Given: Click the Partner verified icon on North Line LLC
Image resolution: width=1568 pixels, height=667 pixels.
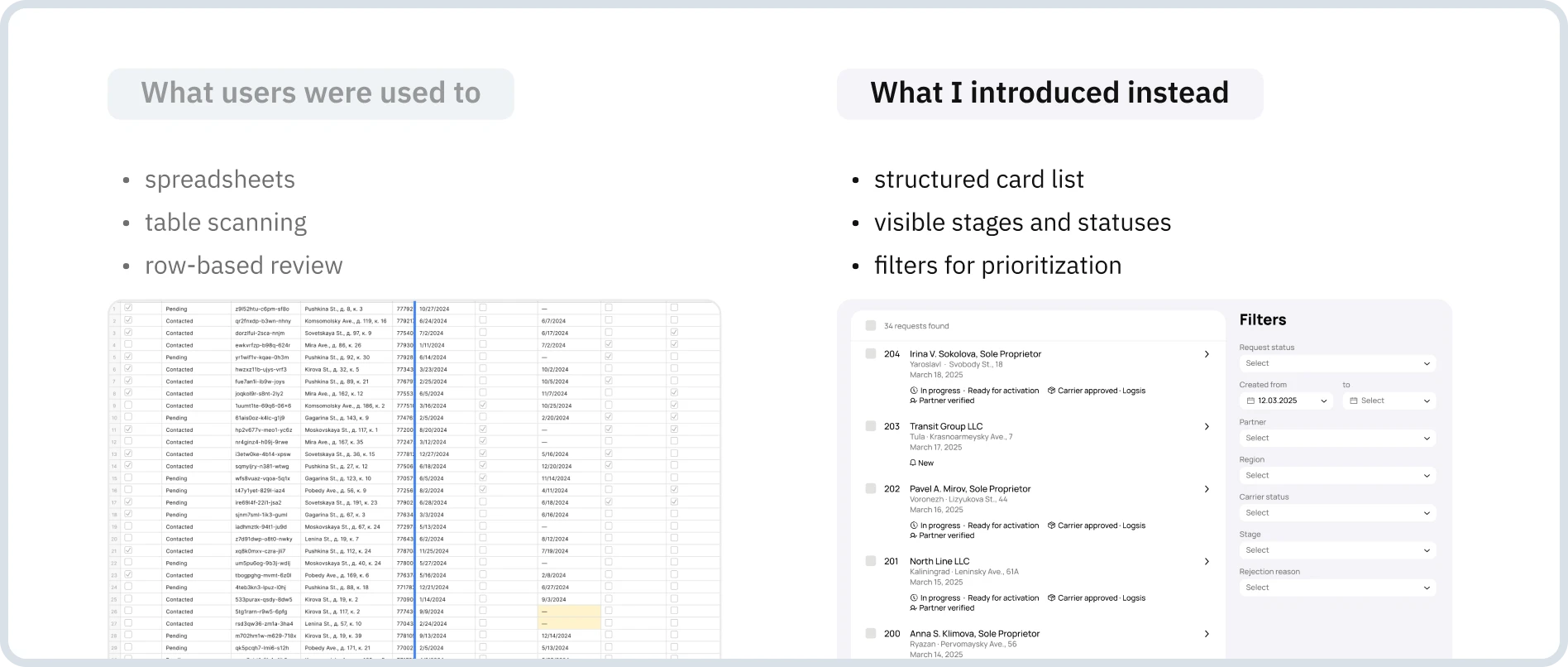Looking at the screenshot, I should pos(914,607).
